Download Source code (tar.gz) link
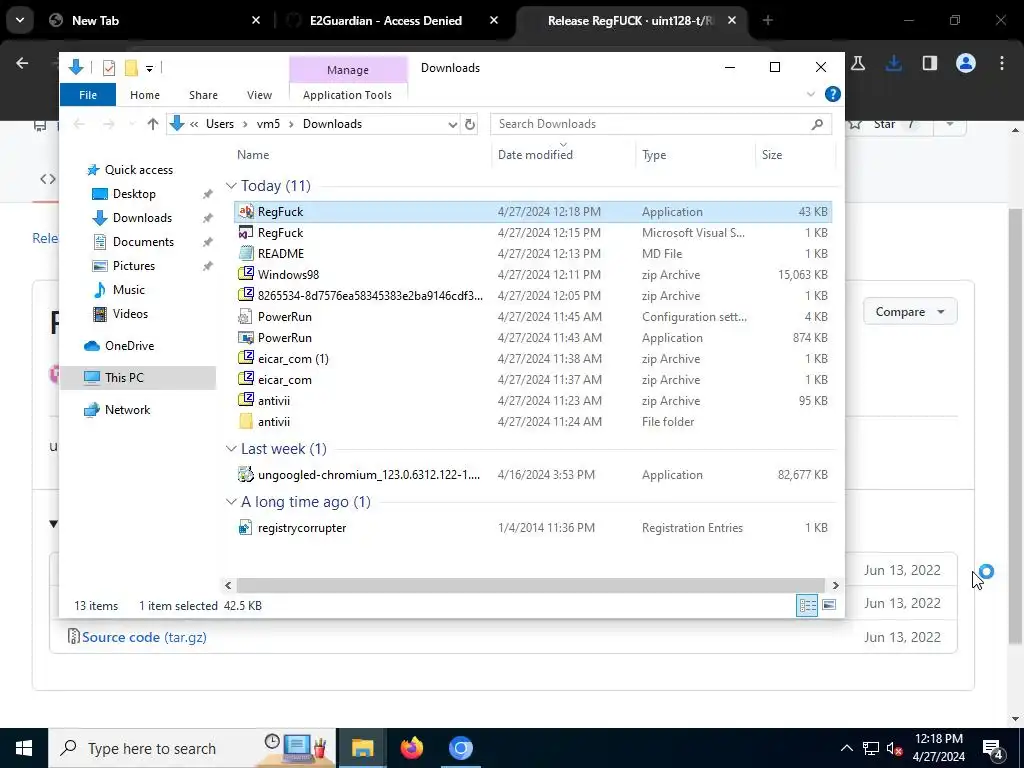 click(144, 637)
